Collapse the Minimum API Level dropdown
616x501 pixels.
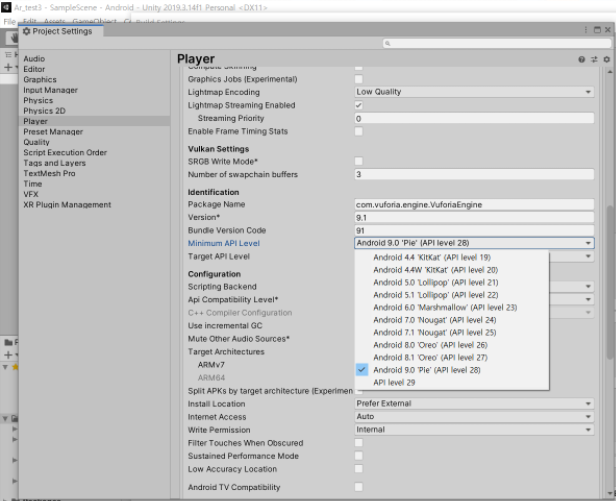tap(474, 243)
